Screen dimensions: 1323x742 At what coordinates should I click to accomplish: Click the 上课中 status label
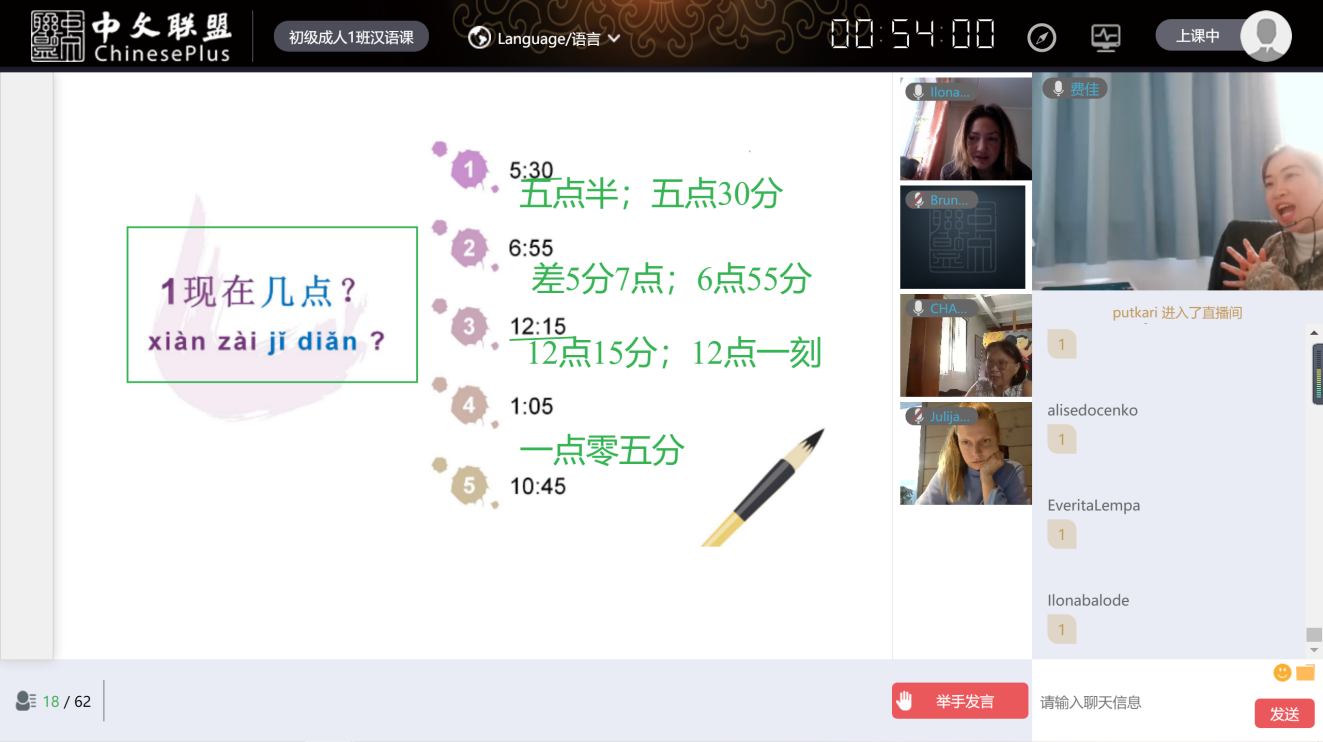tap(1197, 36)
